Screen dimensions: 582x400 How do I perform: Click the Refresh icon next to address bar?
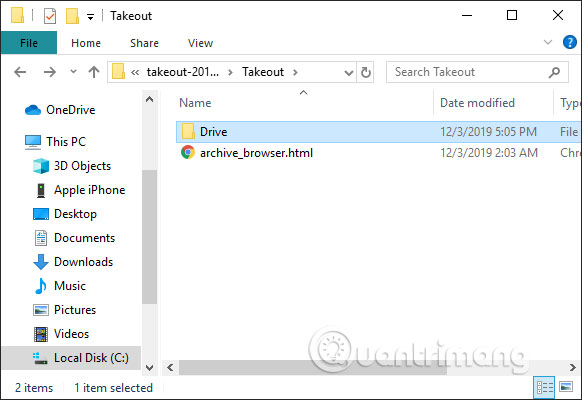366,72
